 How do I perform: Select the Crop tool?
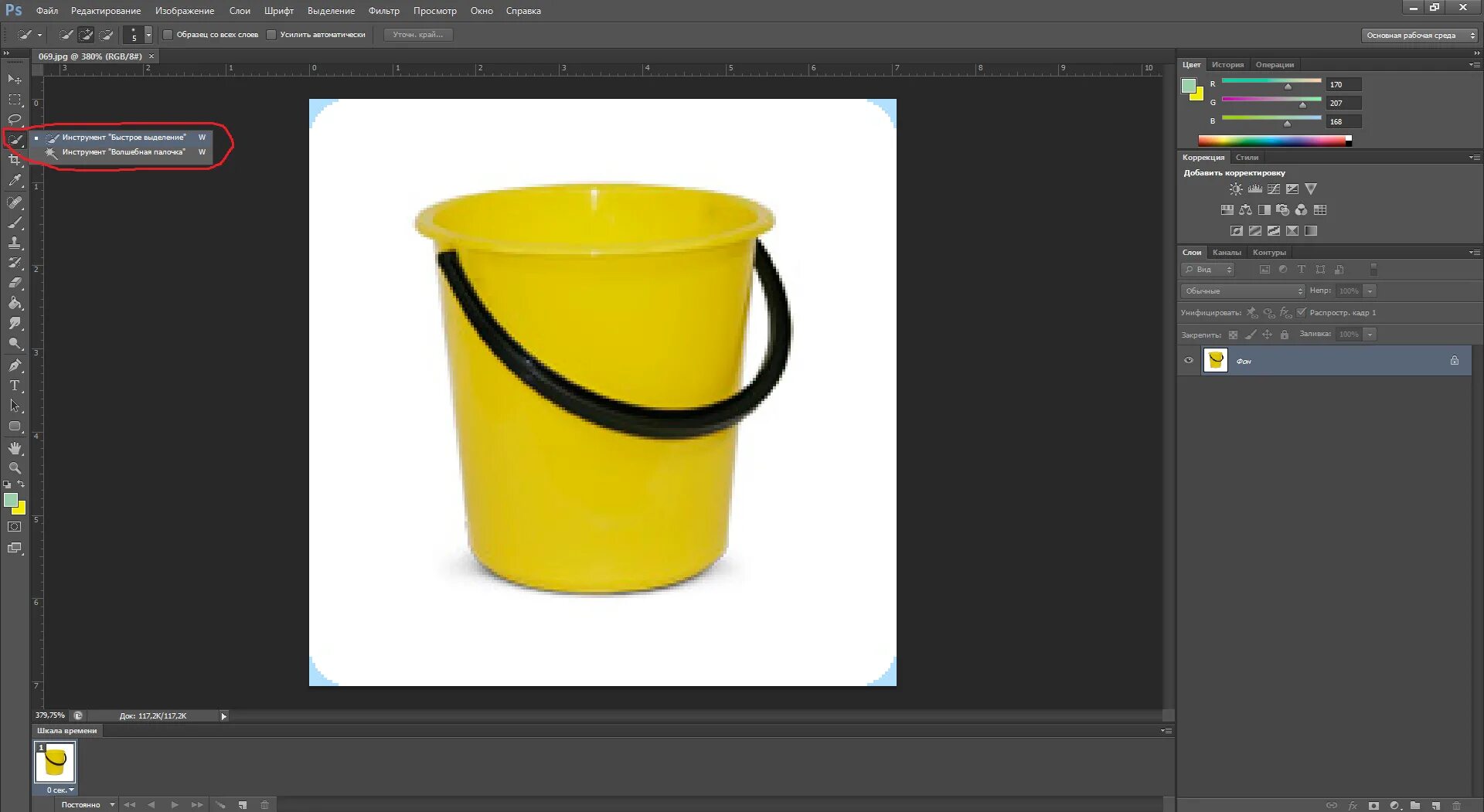[15, 160]
